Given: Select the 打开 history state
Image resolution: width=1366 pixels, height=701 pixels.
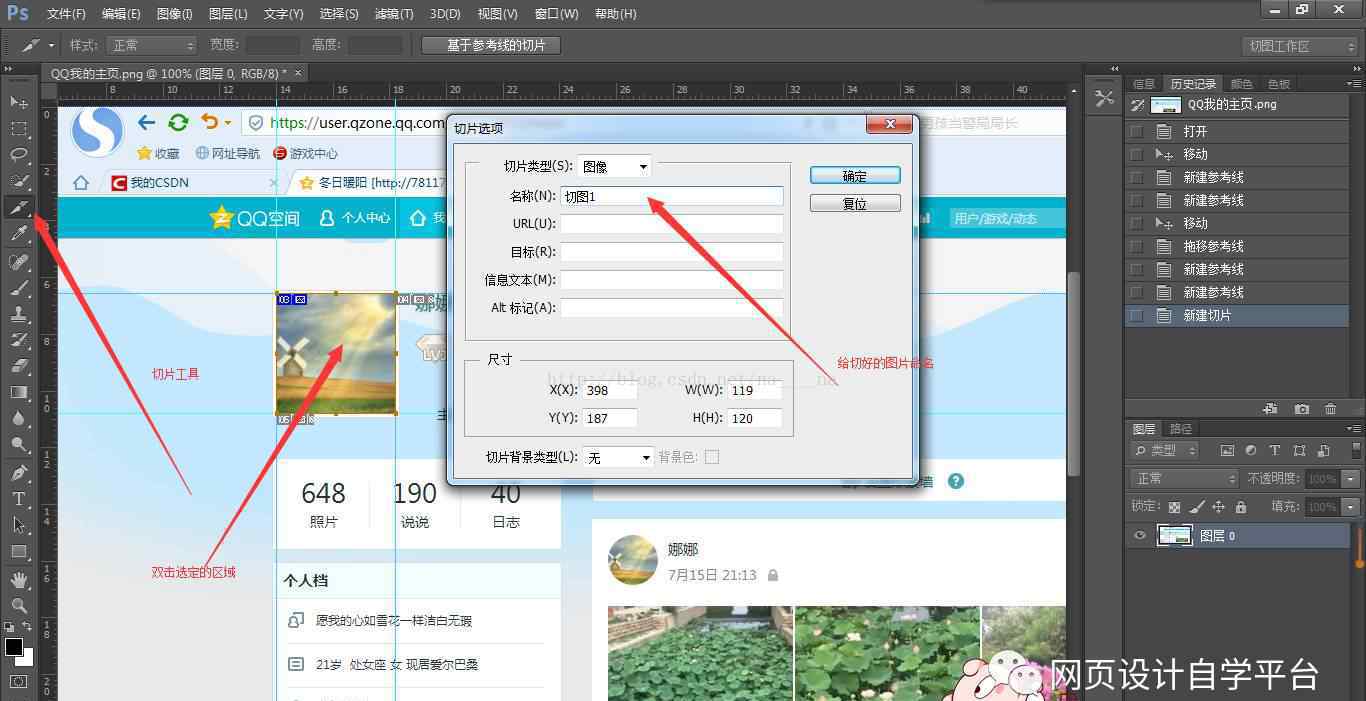Looking at the screenshot, I should coord(1238,131).
